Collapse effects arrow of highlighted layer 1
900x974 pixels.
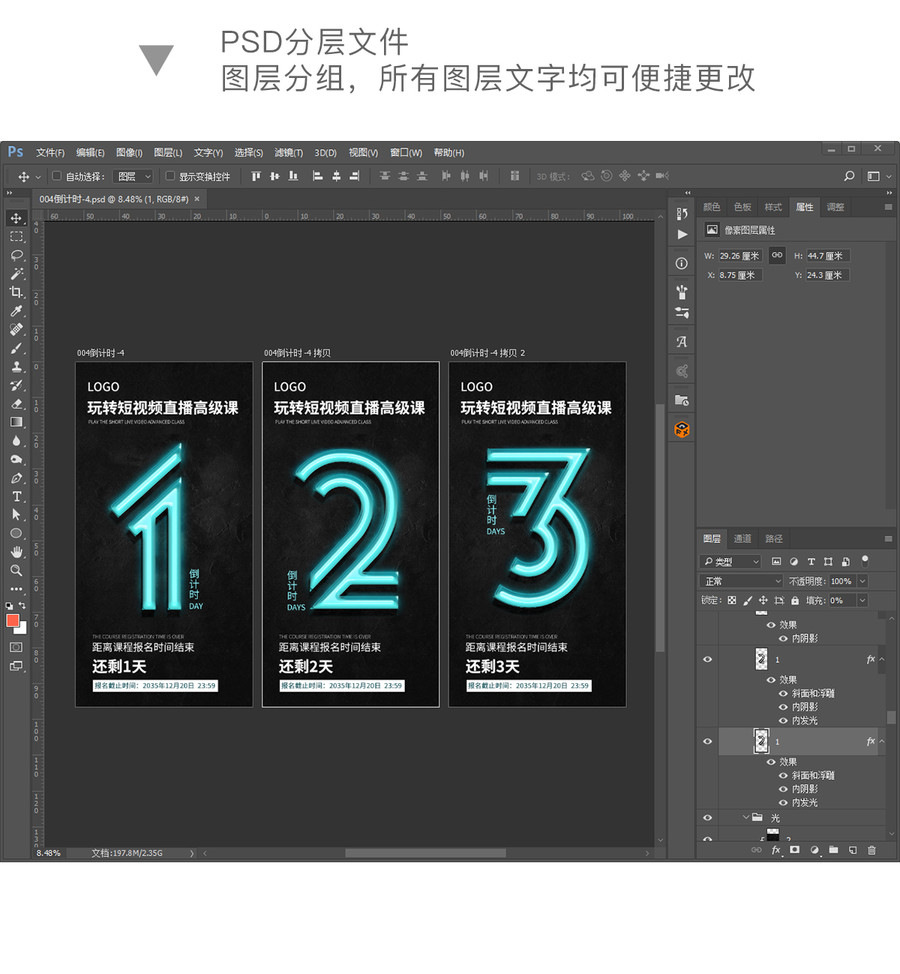pyautogui.click(x=882, y=741)
